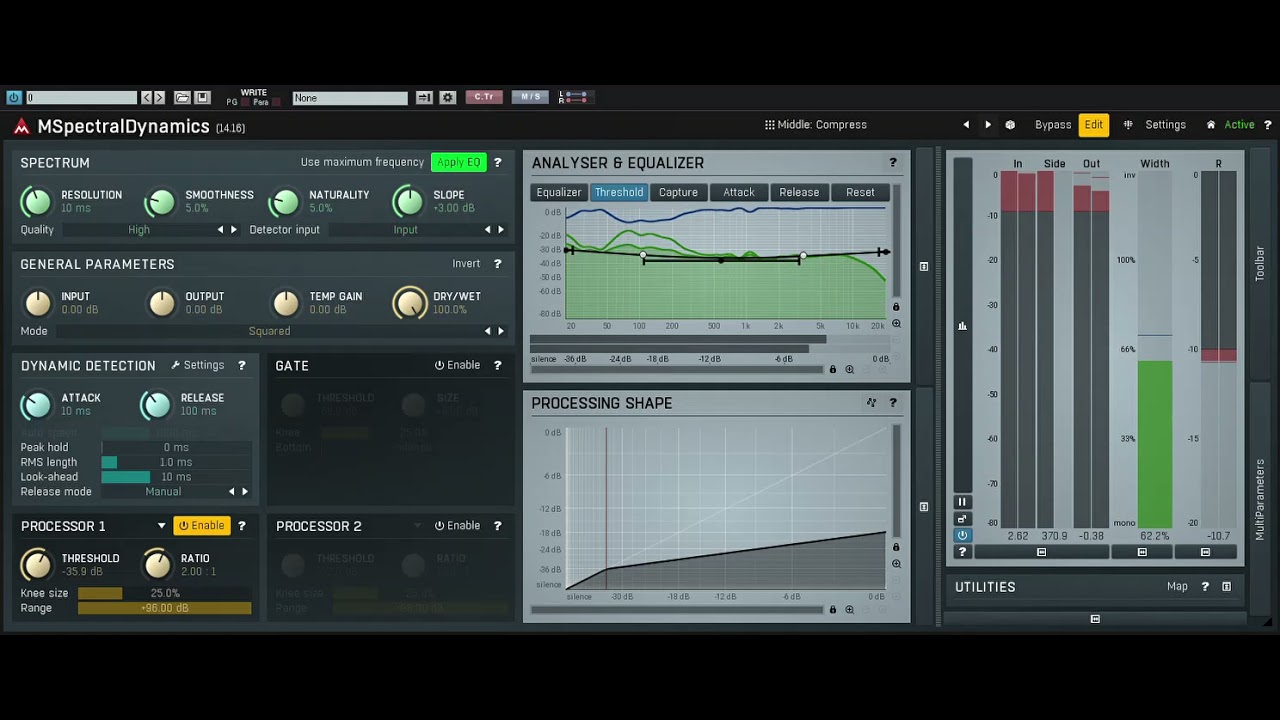Click the Bypass button
1280x720 pixels.
1052,125
